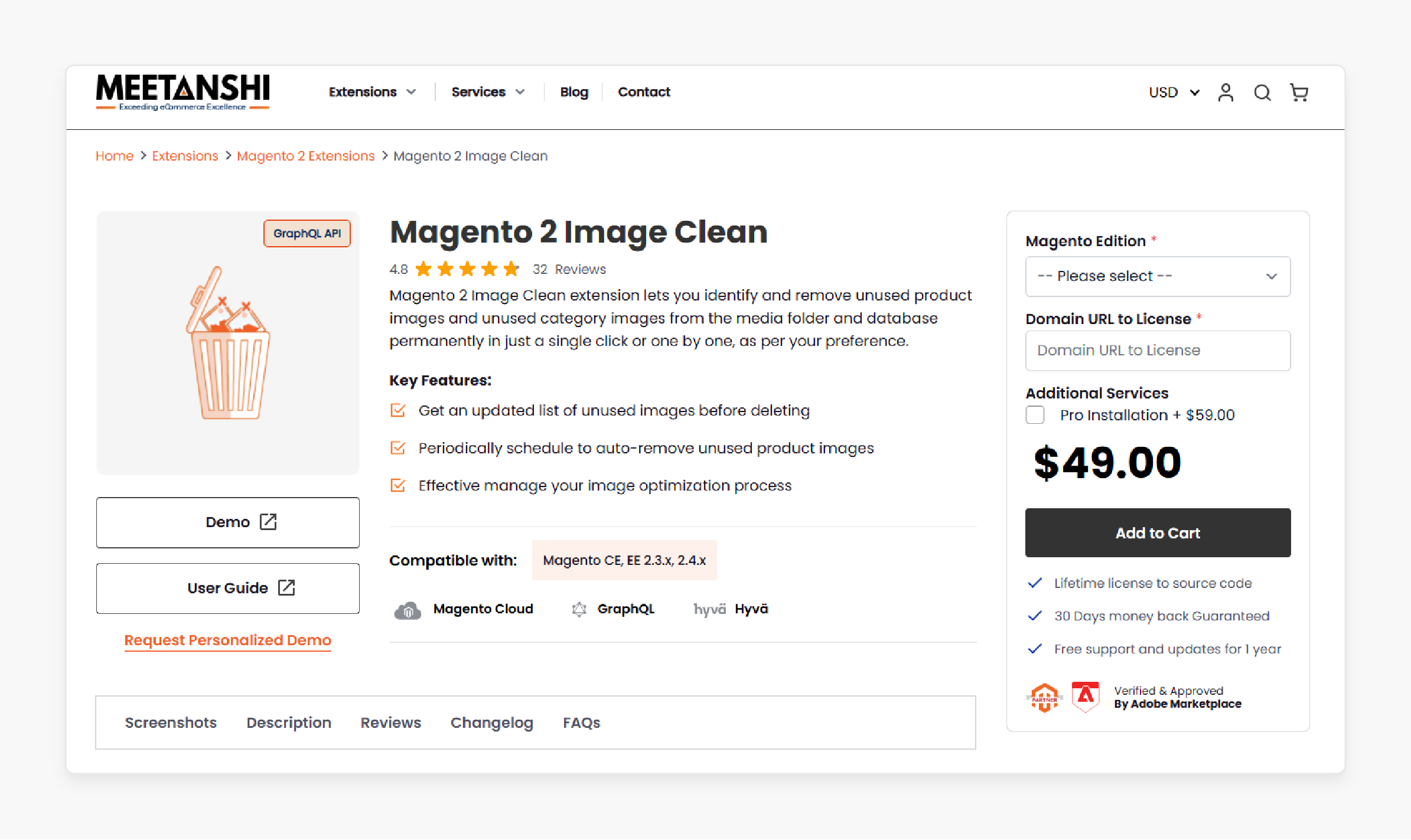
Task: Open the shopping cart icon
Action: 1299,92
